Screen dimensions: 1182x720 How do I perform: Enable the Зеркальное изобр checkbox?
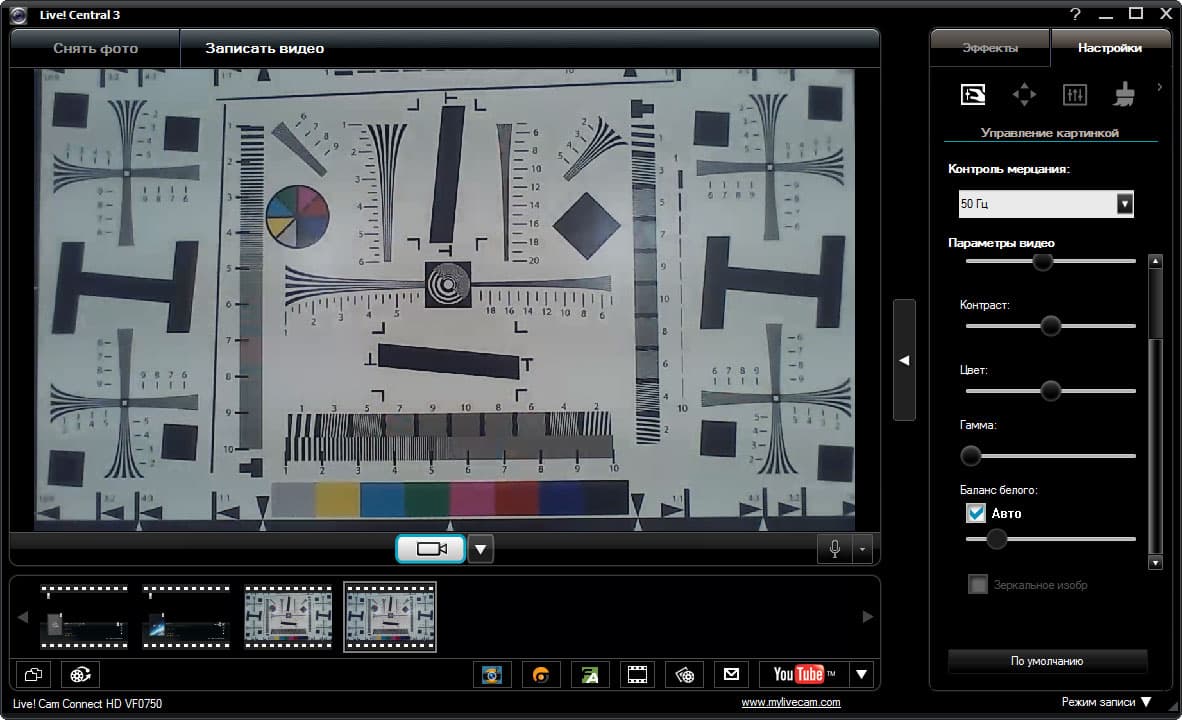tap(978, 584)
